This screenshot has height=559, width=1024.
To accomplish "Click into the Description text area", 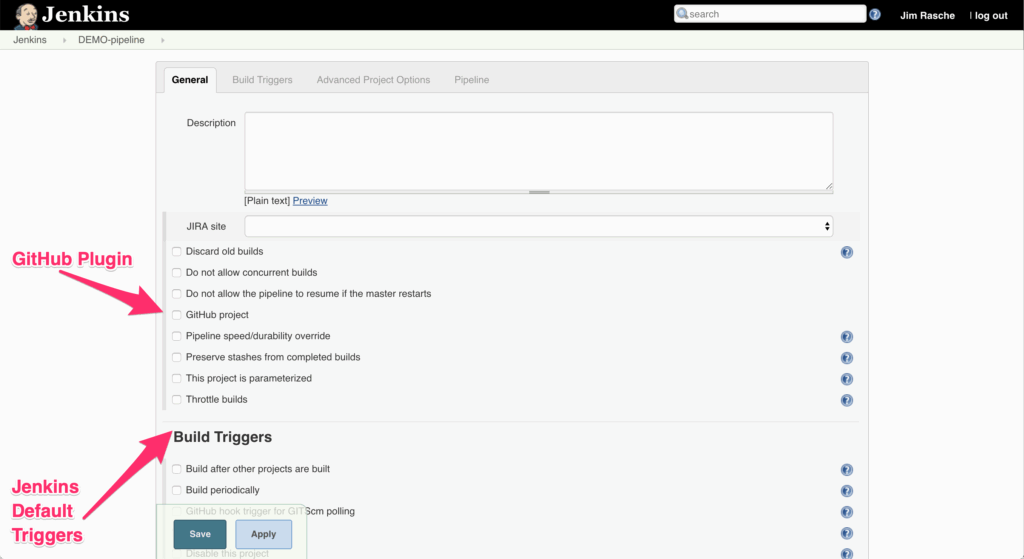I will [539, 151].
